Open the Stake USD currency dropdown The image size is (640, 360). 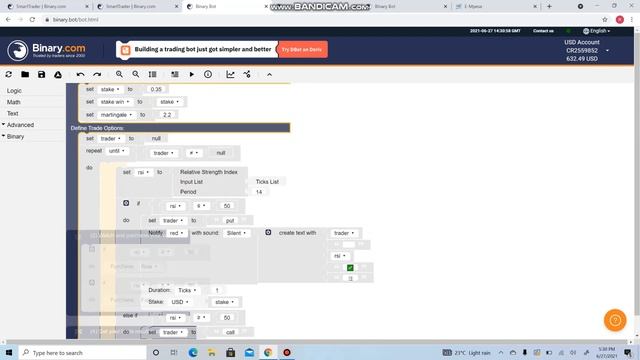[x=180, y=302]
